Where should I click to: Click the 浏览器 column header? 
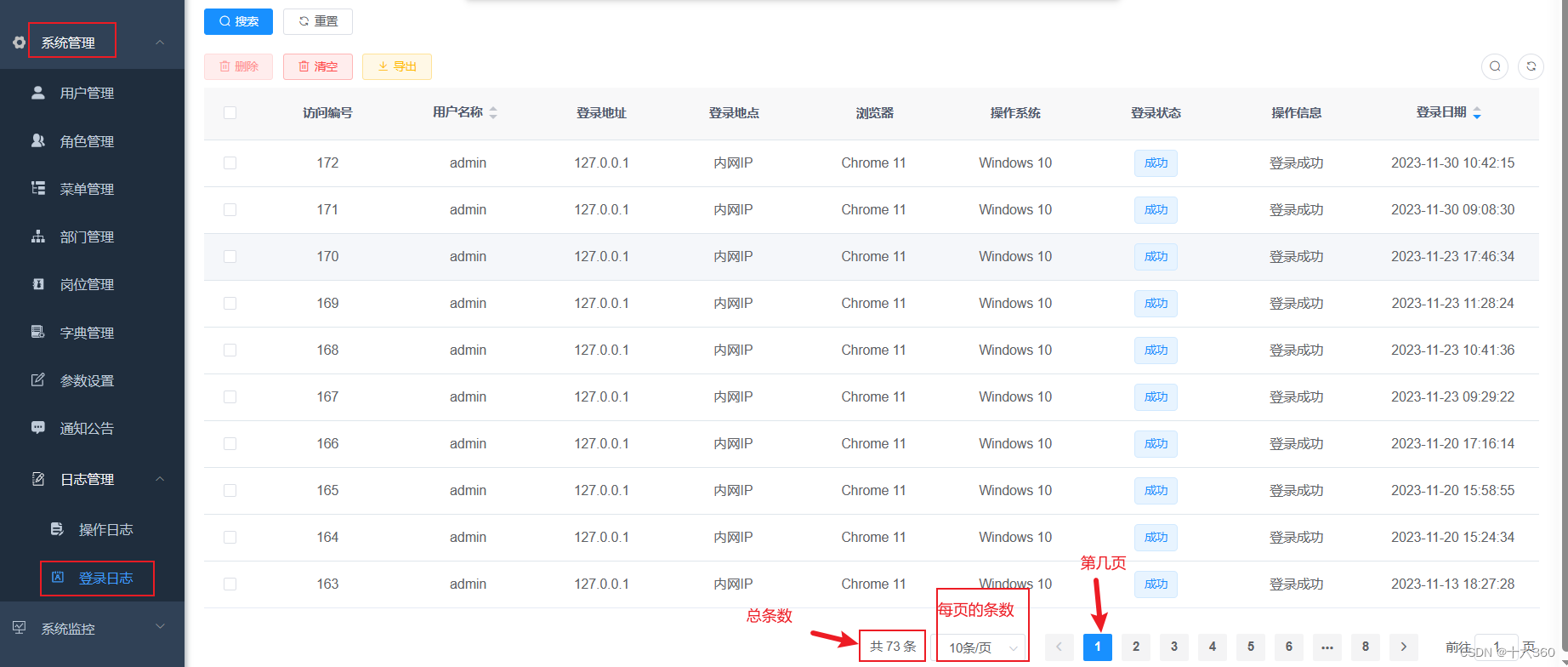pos(874,112)
